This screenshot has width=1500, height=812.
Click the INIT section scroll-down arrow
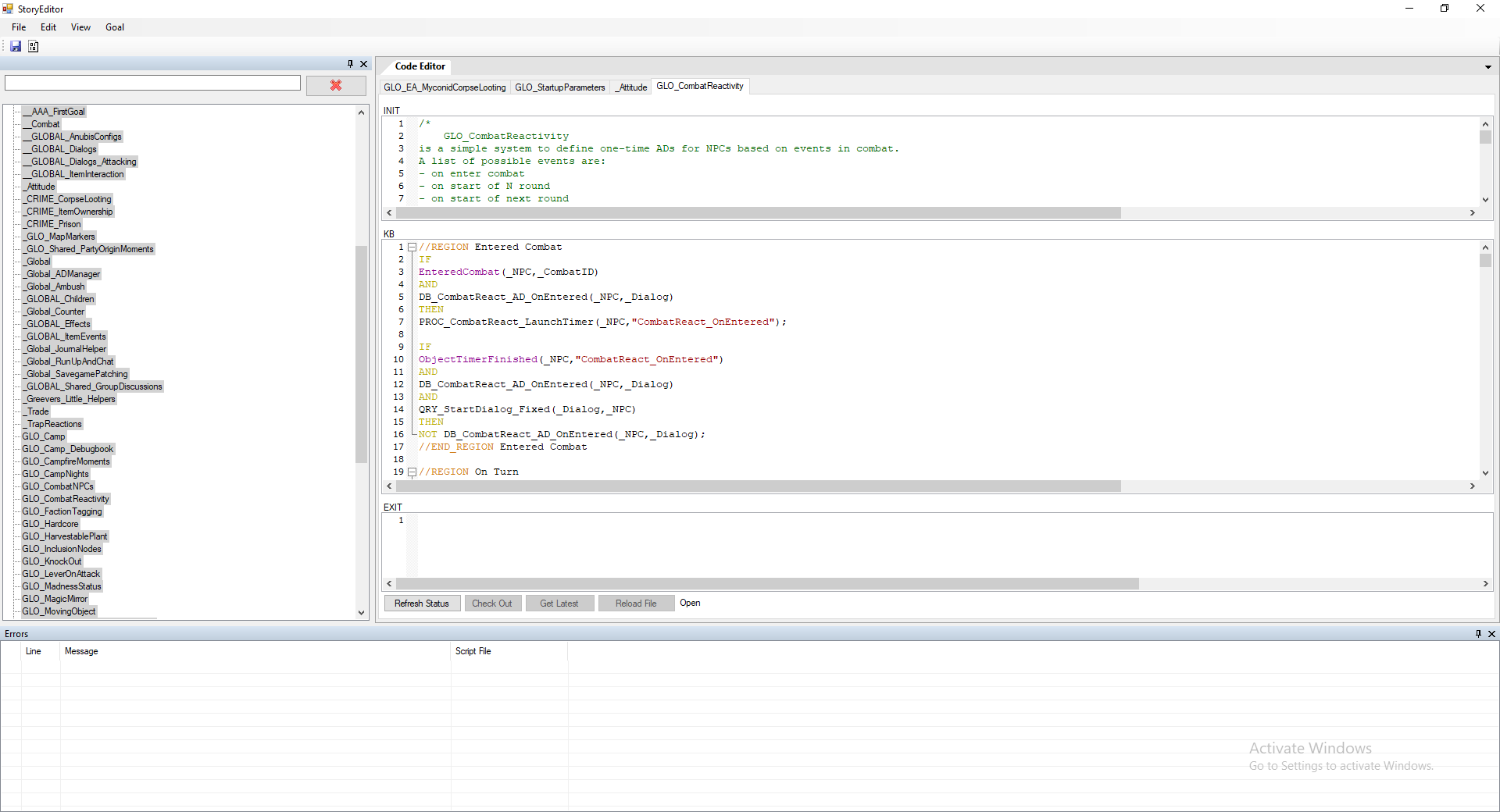[1485, 200]
